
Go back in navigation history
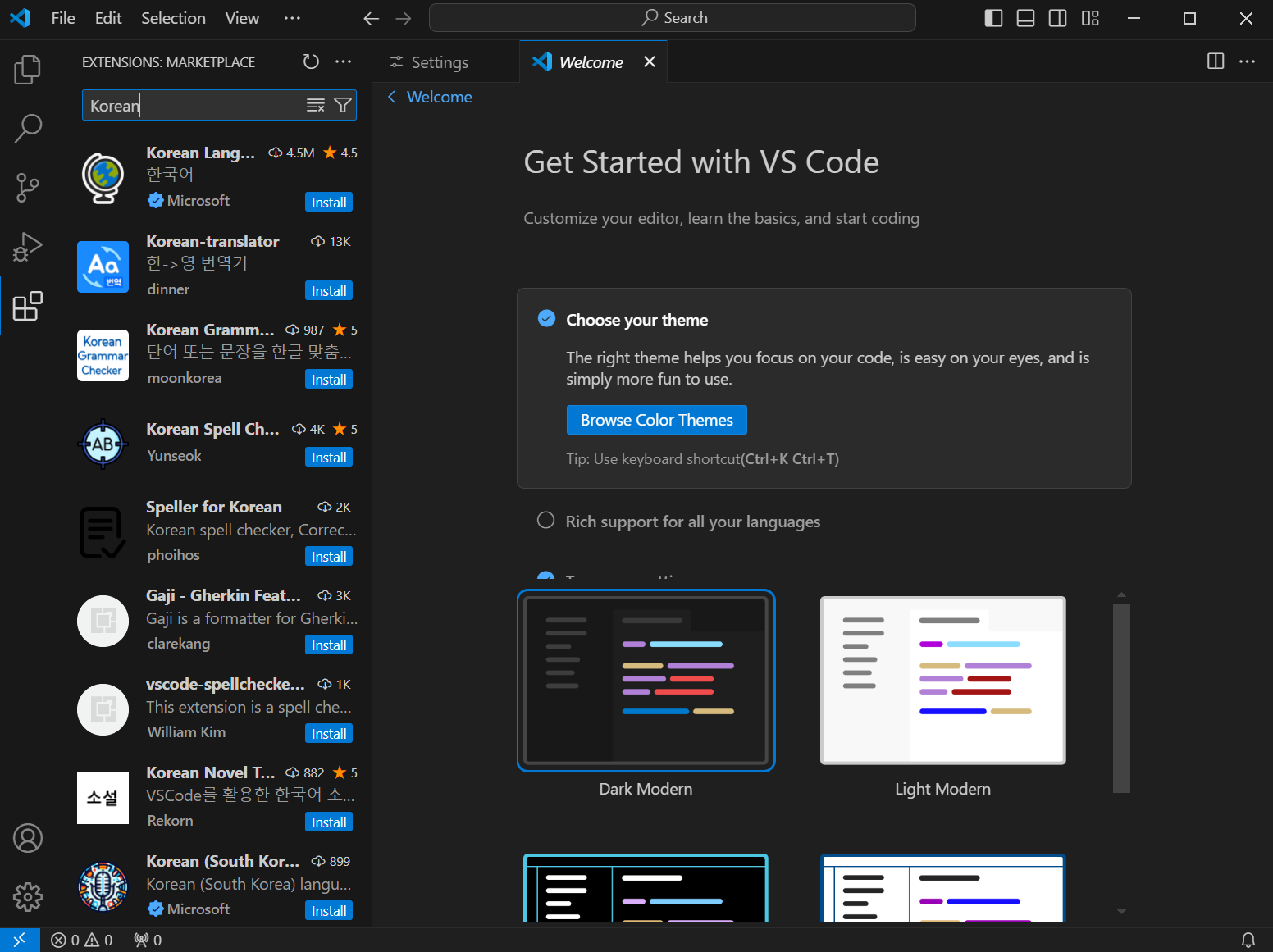pos(372,18)
